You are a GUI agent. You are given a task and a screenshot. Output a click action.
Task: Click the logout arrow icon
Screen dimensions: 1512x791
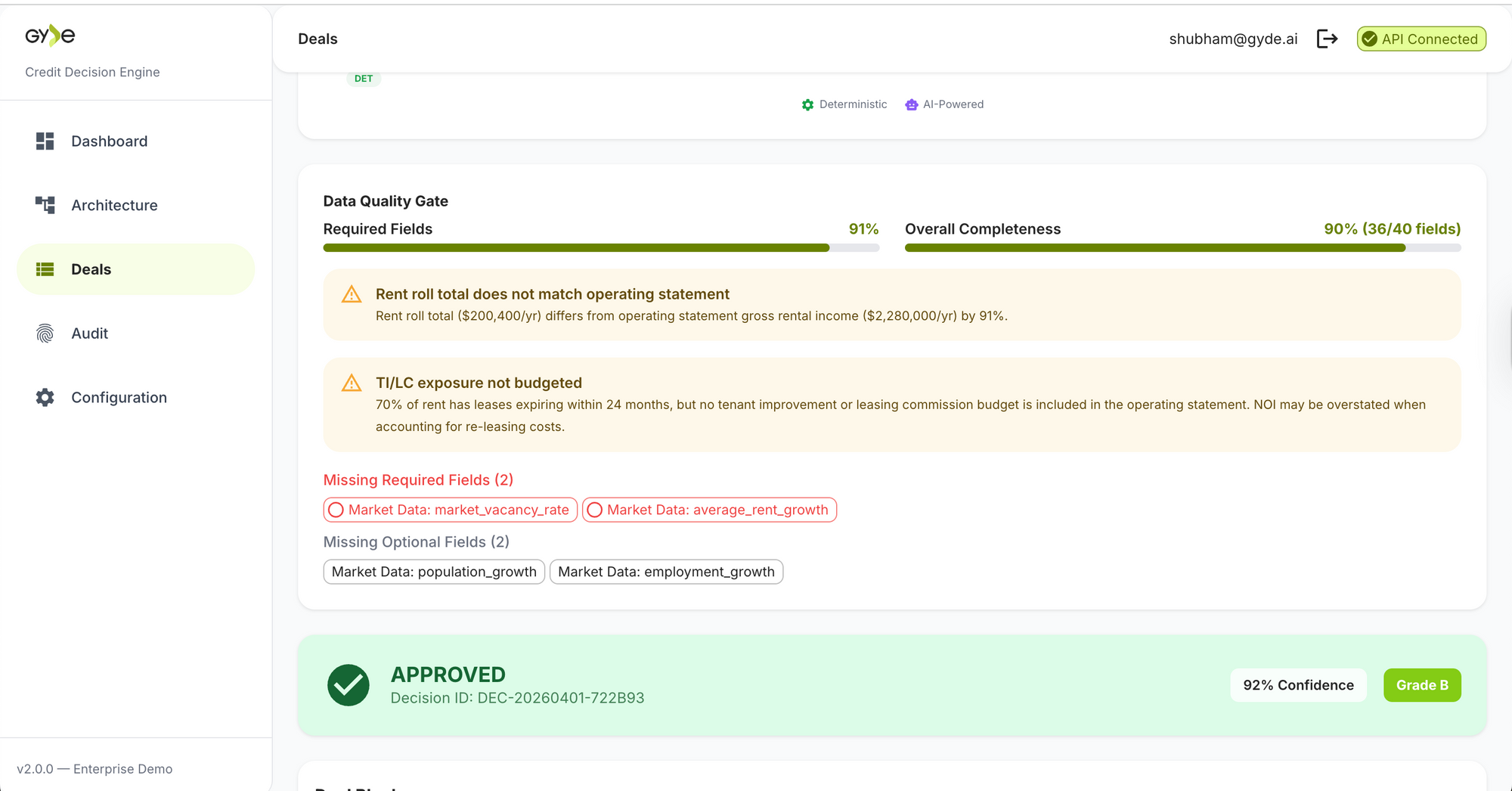click(x=1327, y=39)
